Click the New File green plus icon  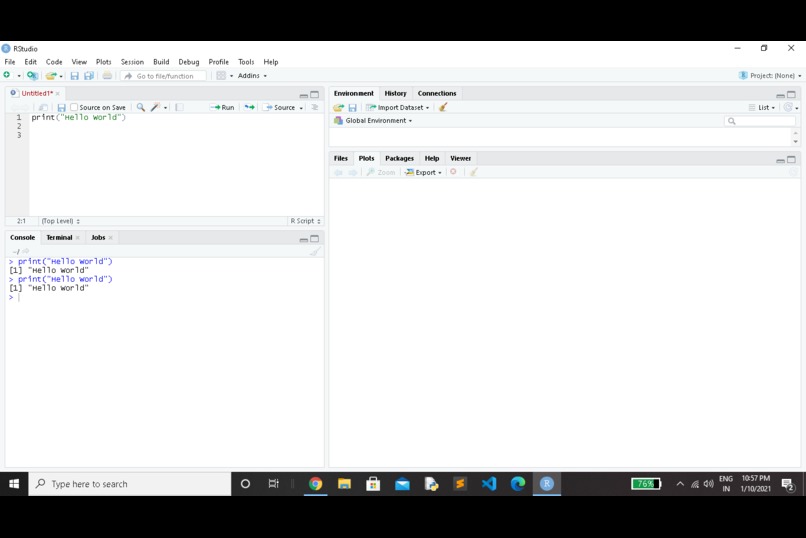coord(7,75)
